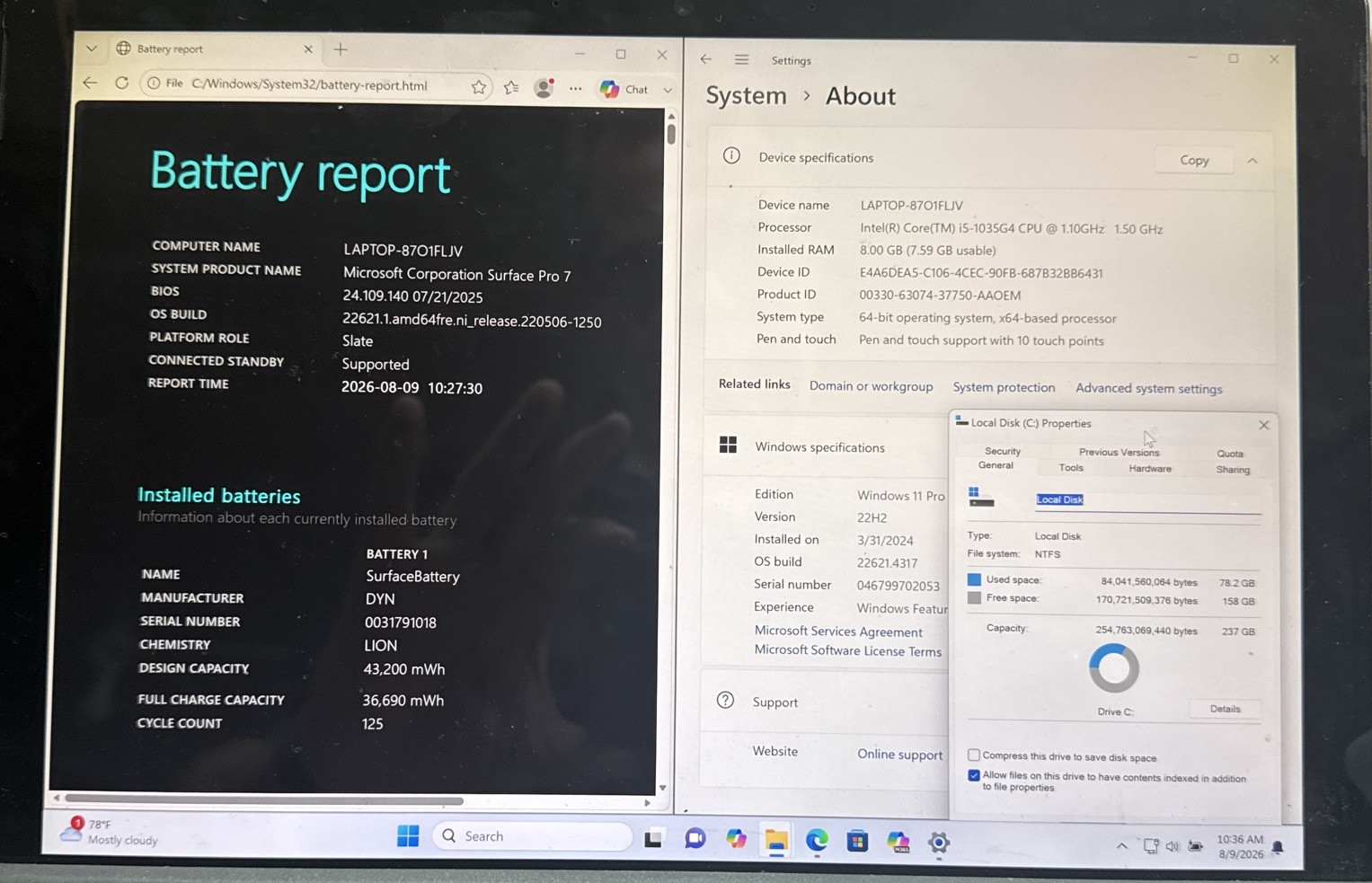The width and height of the screenshot is (1372, 883).
Task: Open Copilot Chat in Edge
Action: click(624, 89)
